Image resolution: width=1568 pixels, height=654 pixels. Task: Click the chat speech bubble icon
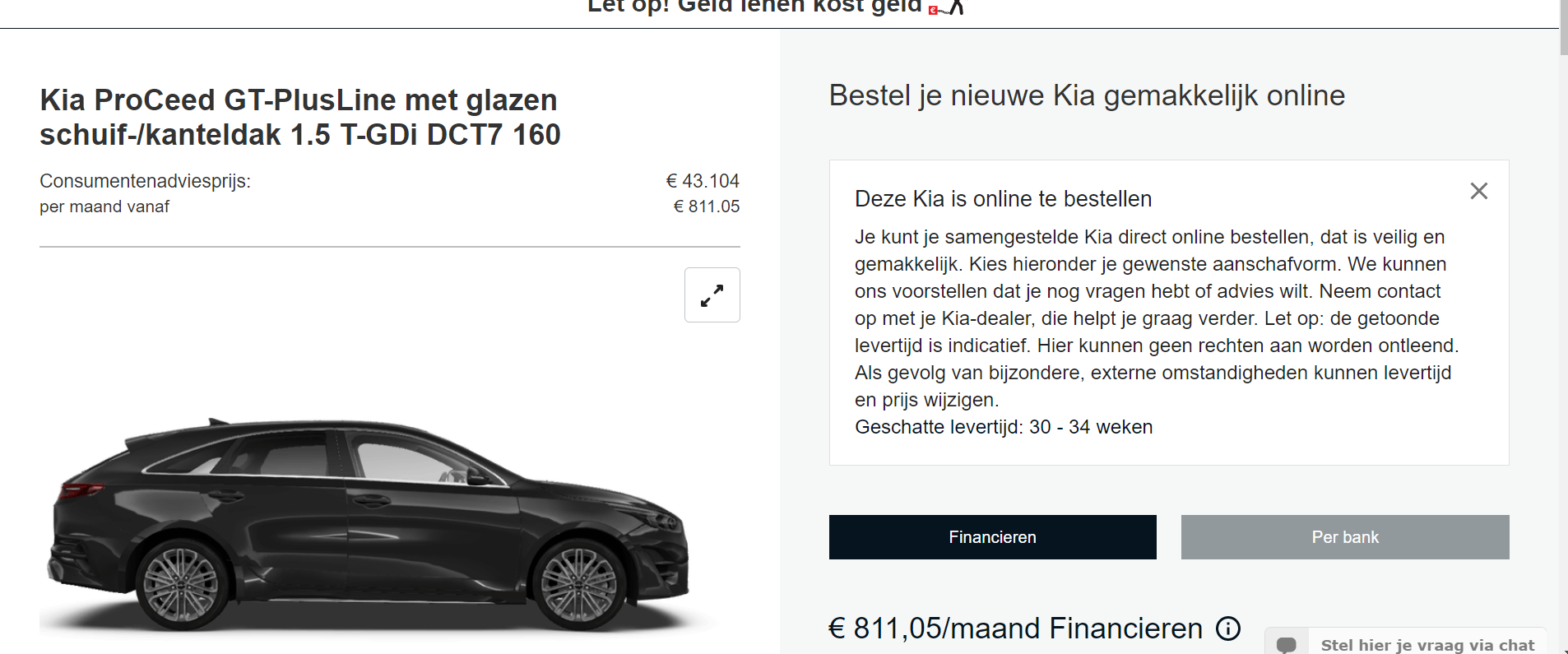(x=1287, y=644)
